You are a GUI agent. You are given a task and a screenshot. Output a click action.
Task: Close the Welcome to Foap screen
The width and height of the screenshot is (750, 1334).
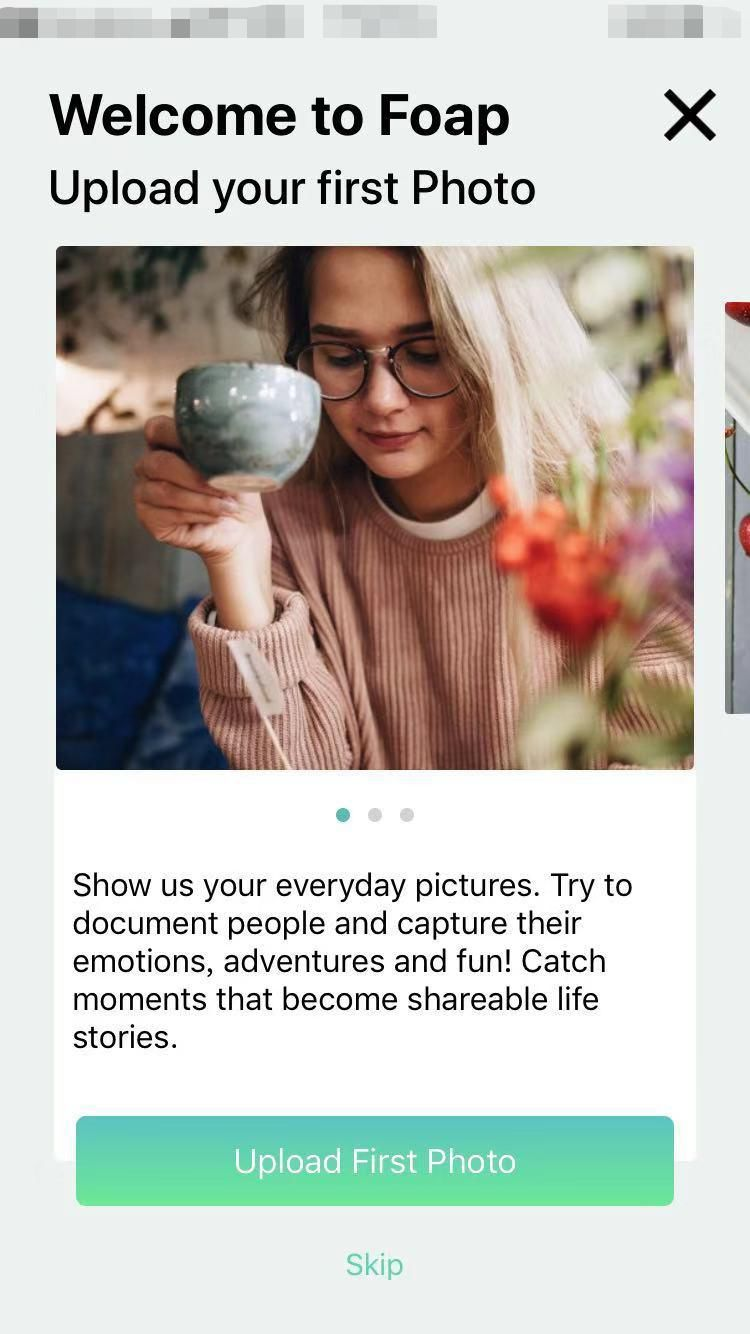690,115
